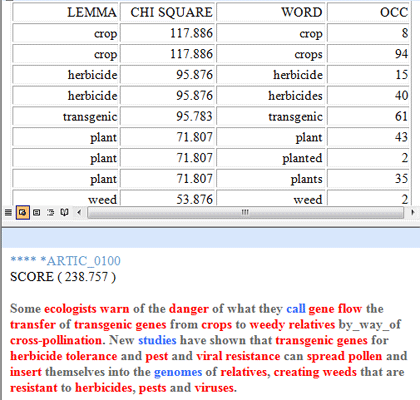
Task: Select the highlighted web layout view icon
Action: [23, 212]
